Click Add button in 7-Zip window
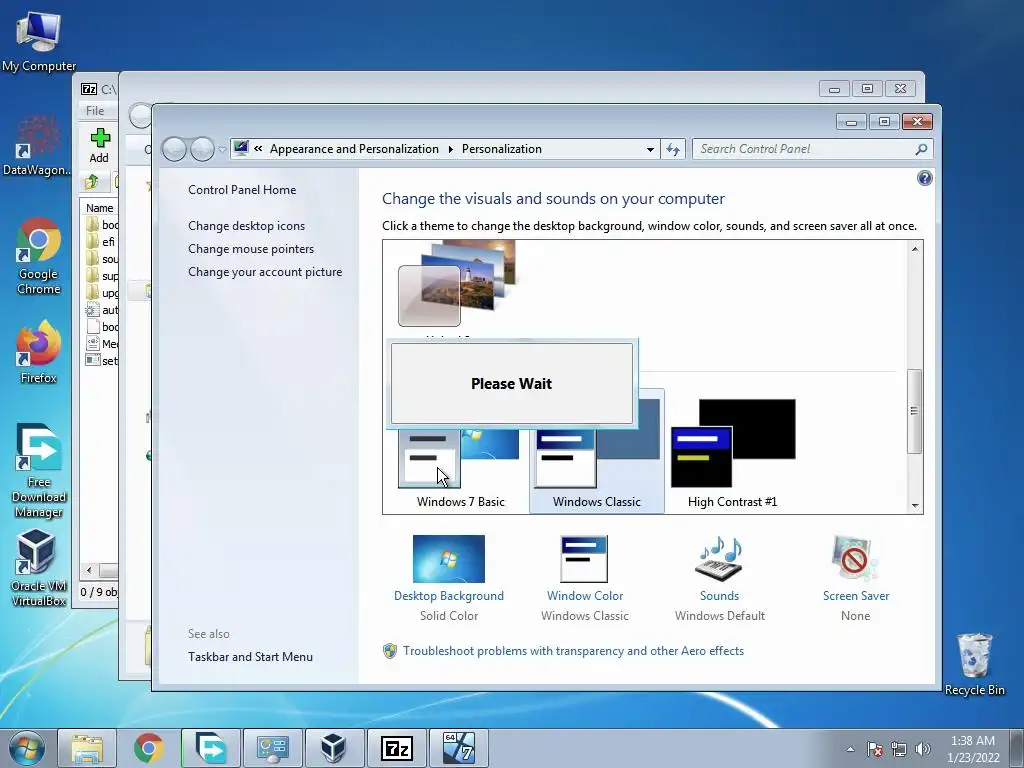This screenshot has width=1024, height=768. (x=99, y=145)
